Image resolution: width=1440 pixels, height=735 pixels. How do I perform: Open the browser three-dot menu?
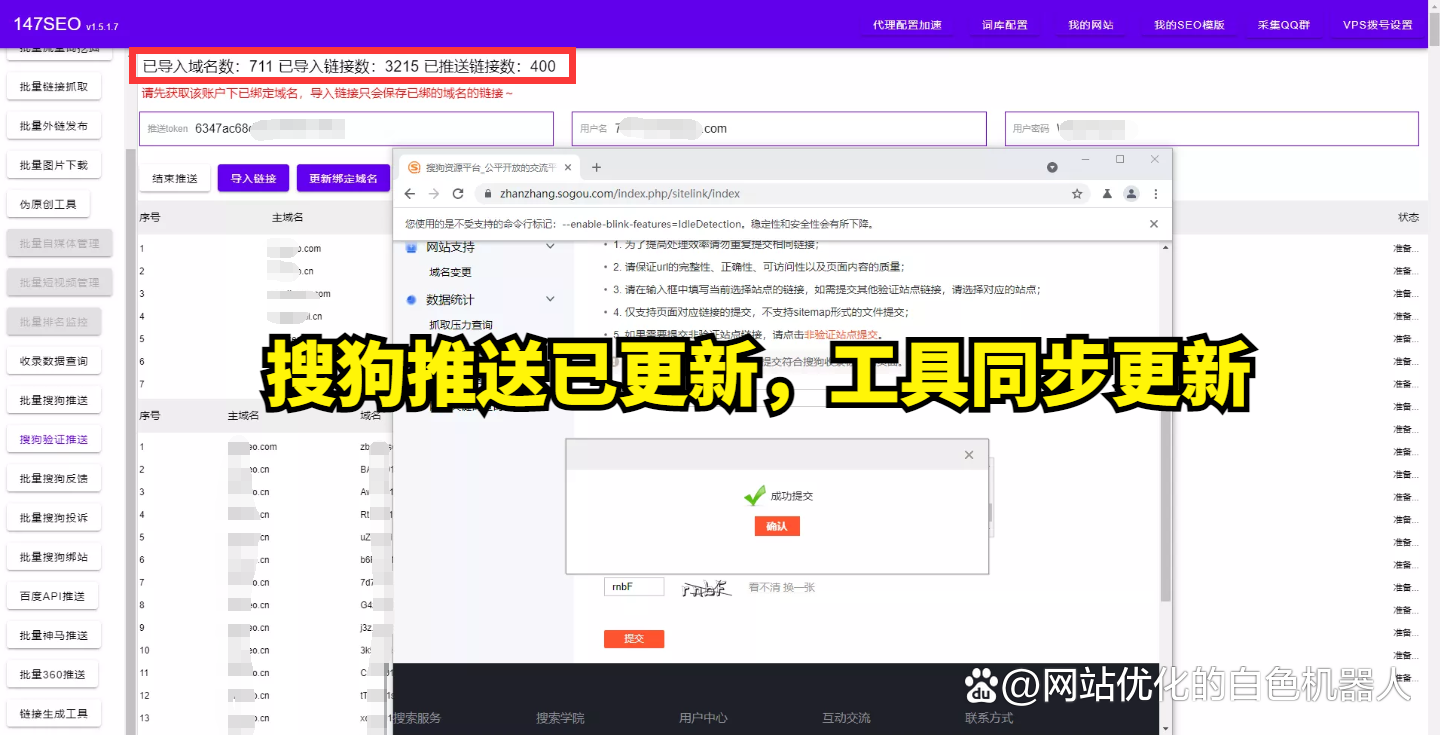[1156, 193]
